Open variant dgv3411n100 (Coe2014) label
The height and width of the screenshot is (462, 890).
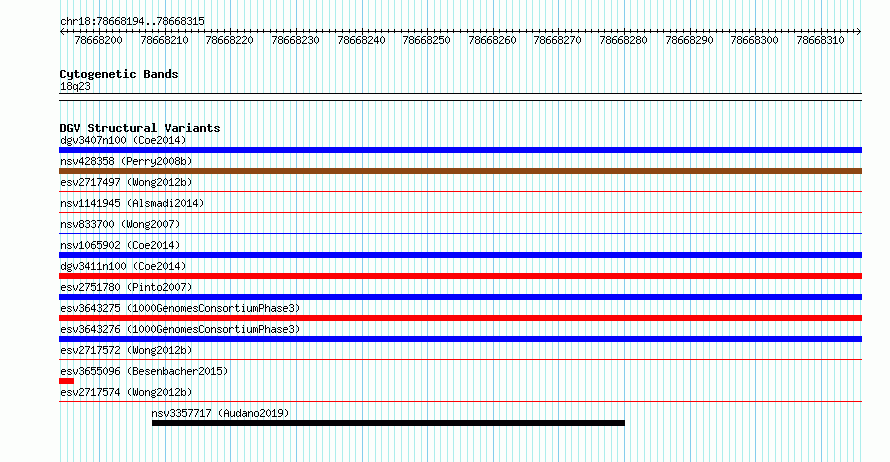point(123,266)
